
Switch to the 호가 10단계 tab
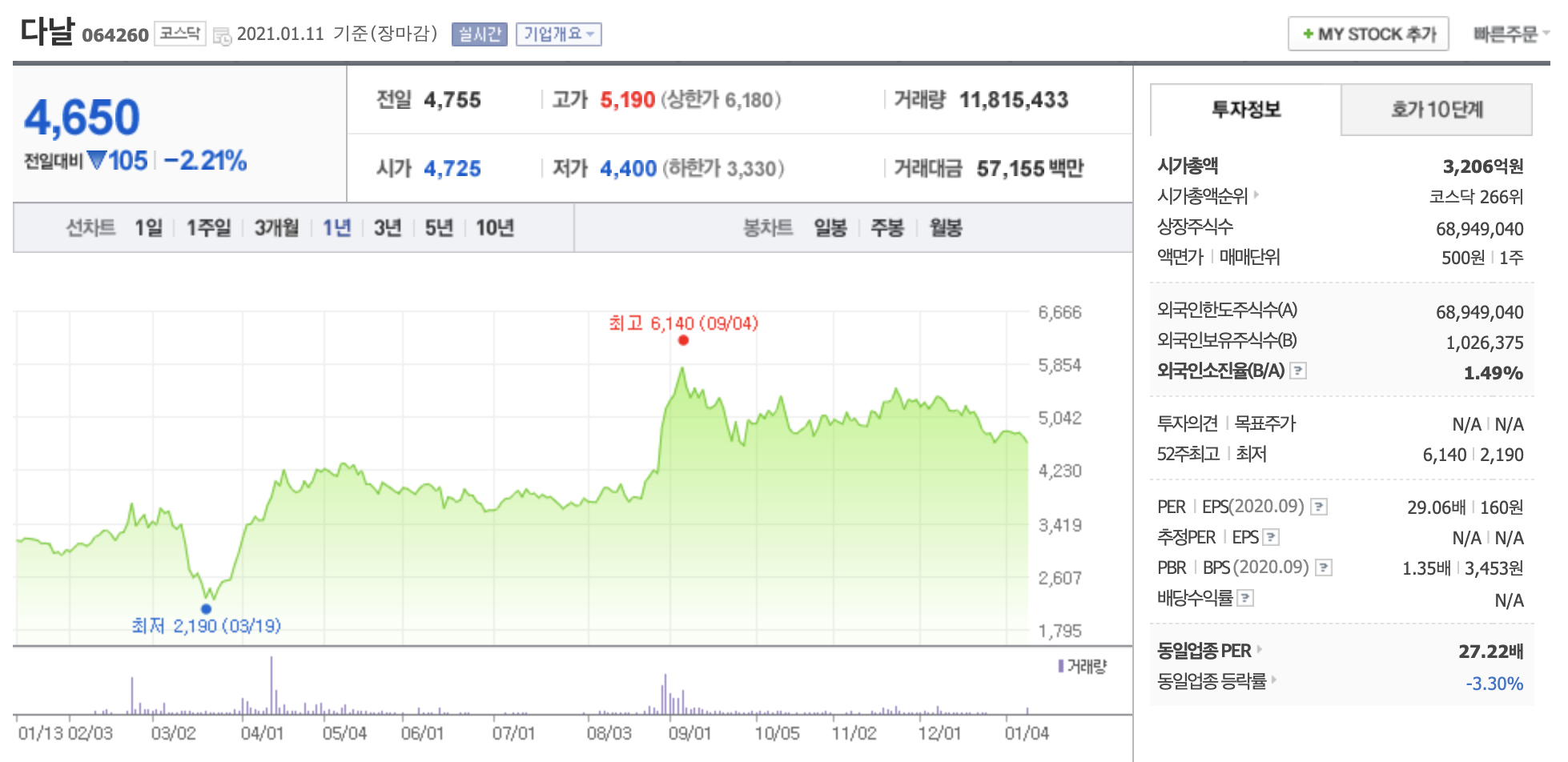tap(1438, 110)
